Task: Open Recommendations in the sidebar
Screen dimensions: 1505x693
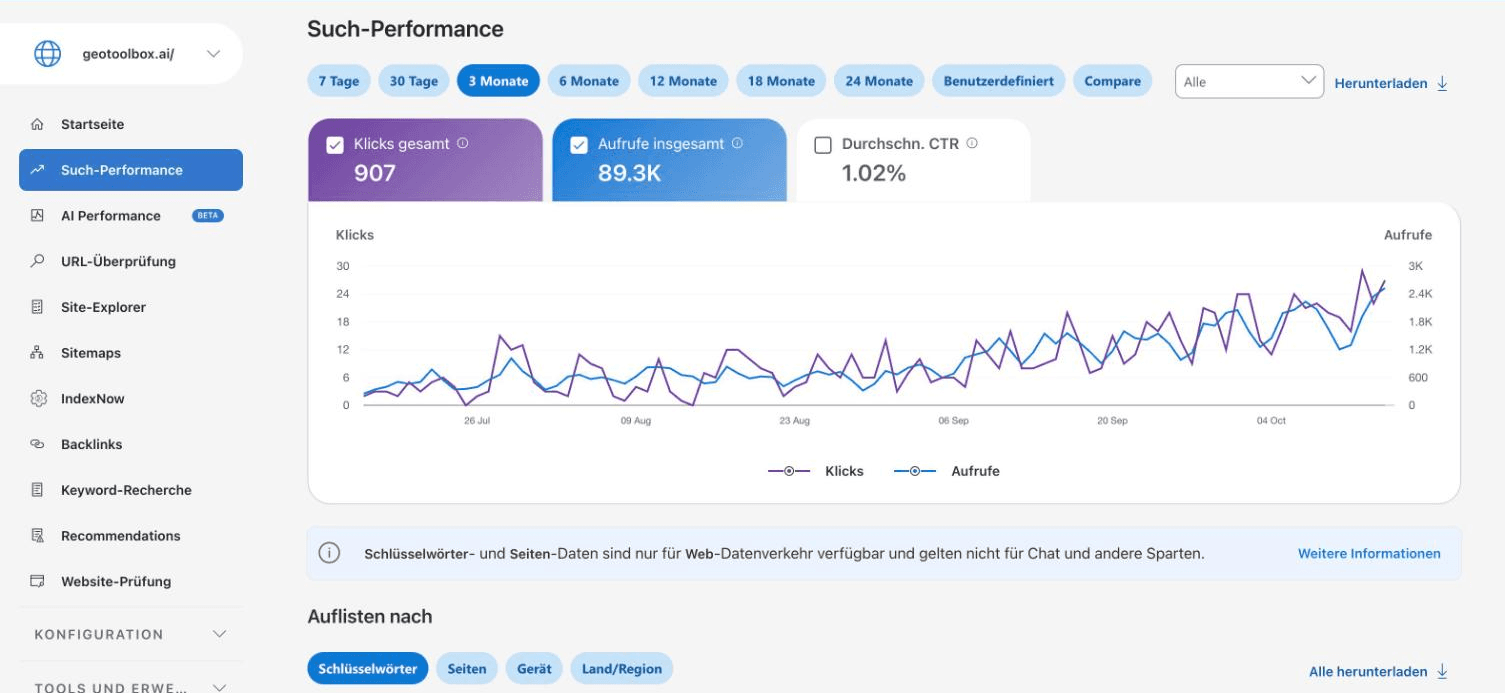Action: pos(131,536)
